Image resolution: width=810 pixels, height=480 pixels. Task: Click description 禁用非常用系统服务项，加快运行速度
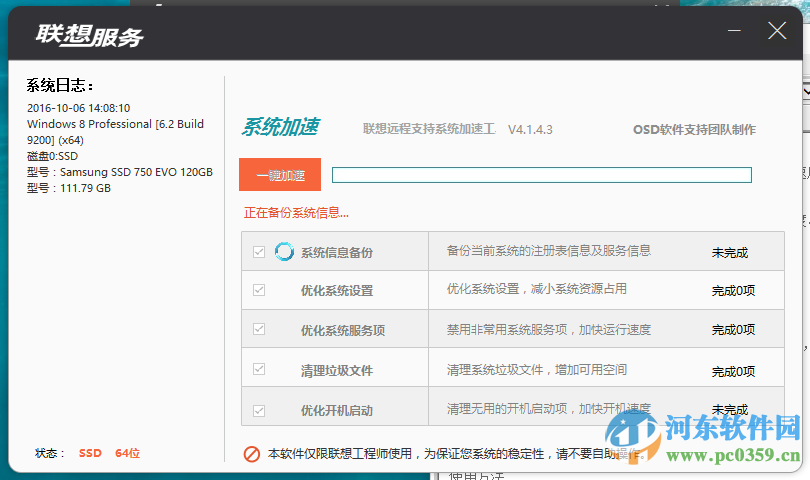tap(549, 330)
